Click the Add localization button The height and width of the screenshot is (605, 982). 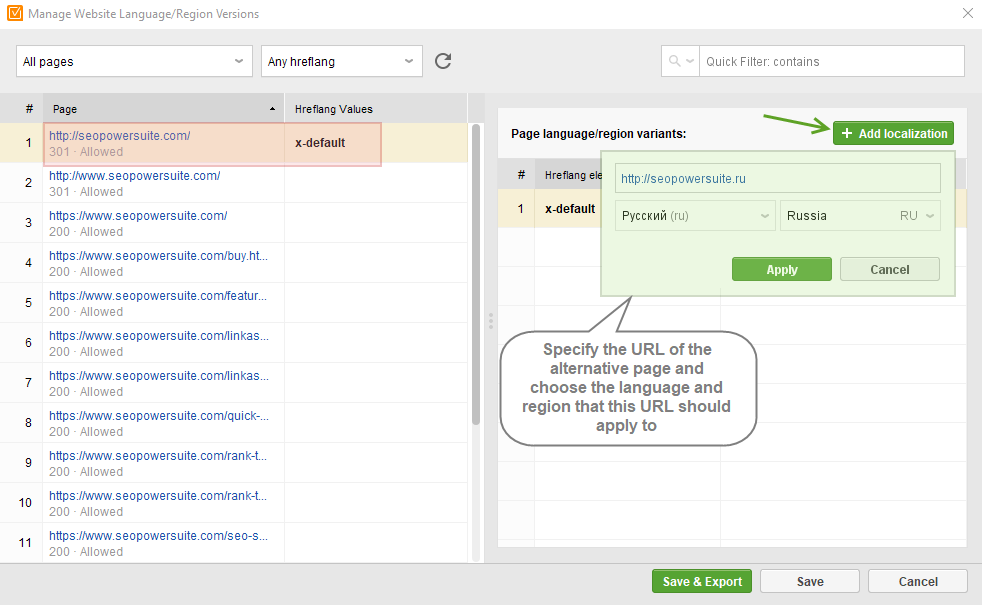893,133
